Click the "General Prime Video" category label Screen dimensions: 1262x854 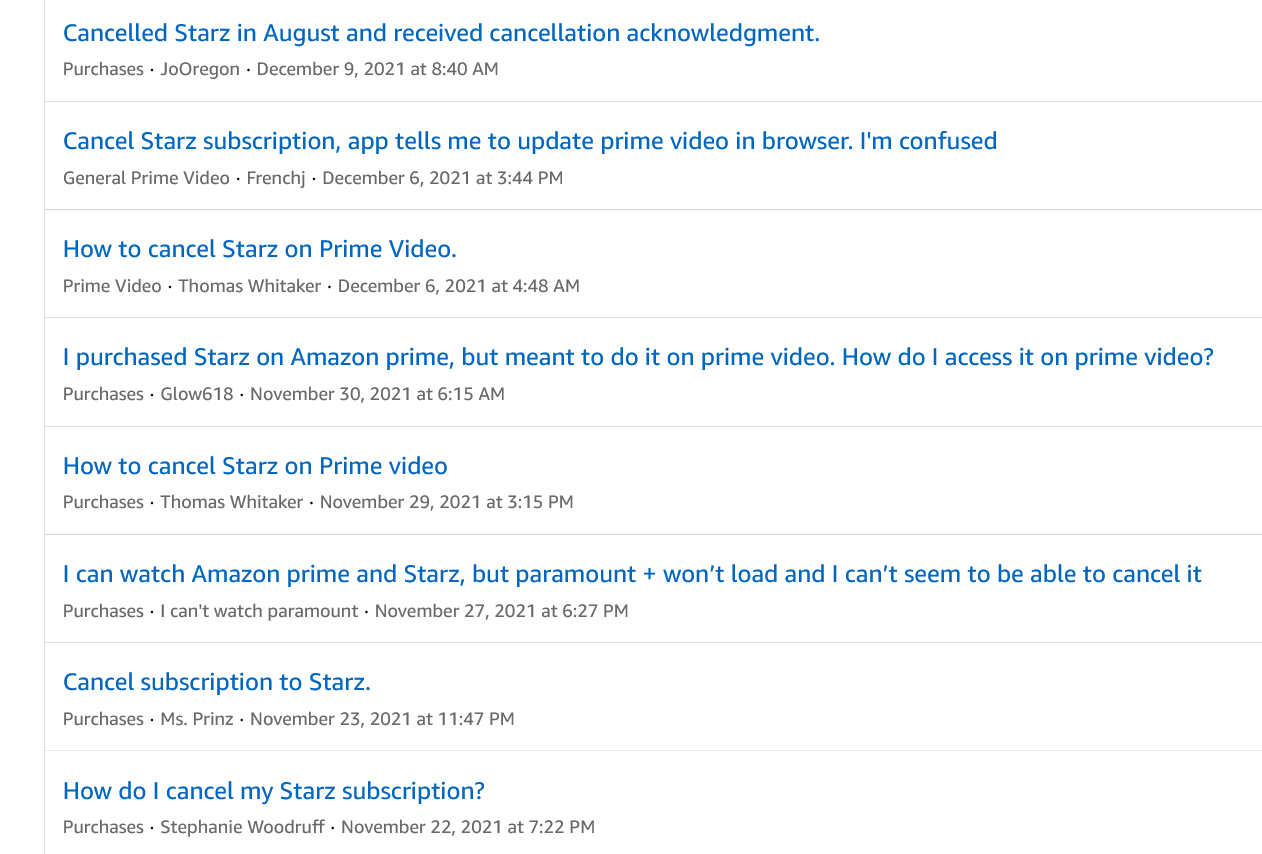coord(146,178)
